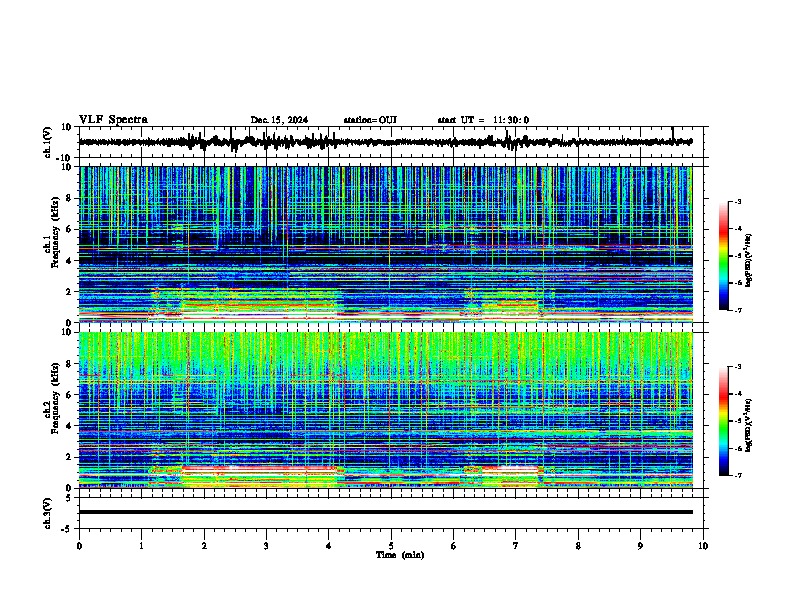Click the ch.1 spectrogram panel
The image size is (792, 612).
point(386,244)
